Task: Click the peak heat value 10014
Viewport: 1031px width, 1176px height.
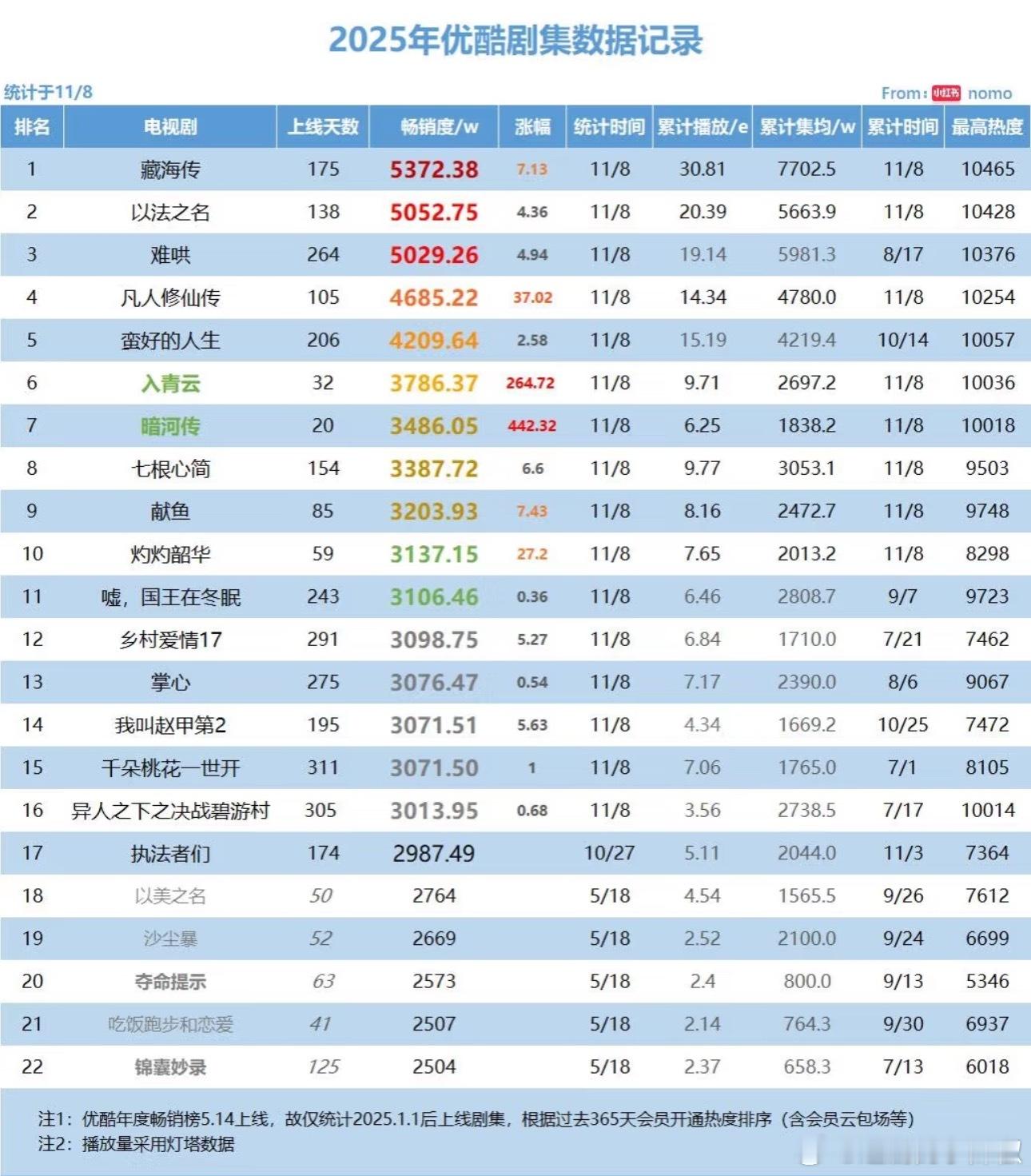Action: point(988,811)
